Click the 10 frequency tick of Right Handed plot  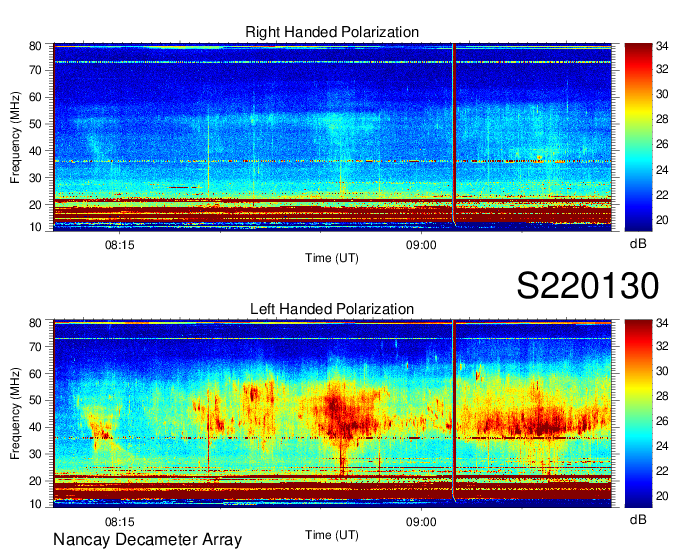coord(35,227)
